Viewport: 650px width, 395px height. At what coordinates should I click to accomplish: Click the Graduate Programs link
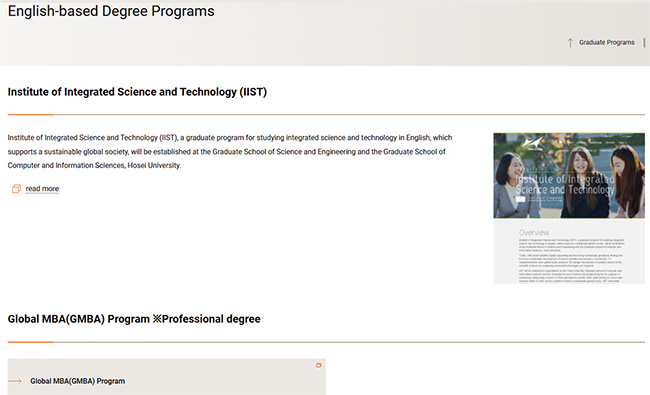pos(606,42)
